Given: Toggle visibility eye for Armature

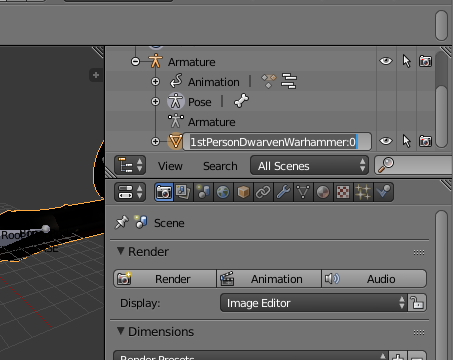Looking at the screenshot, I should coord(386,61).
